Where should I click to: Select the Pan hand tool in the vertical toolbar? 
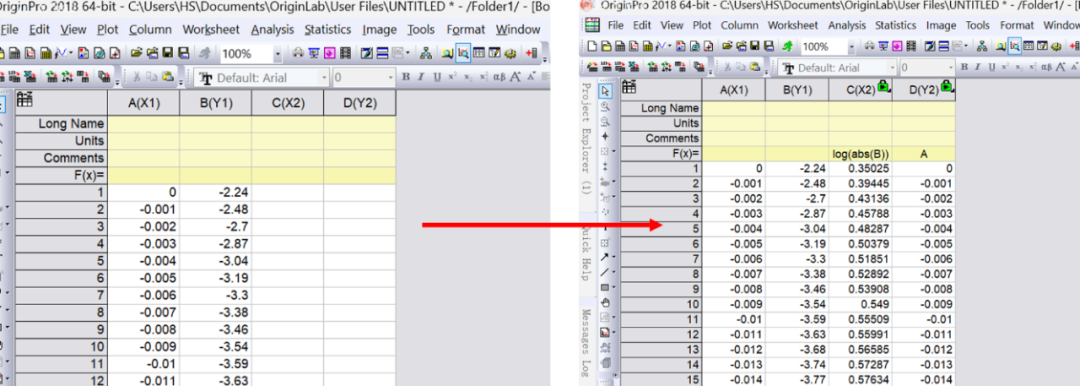tap(605, 302)
